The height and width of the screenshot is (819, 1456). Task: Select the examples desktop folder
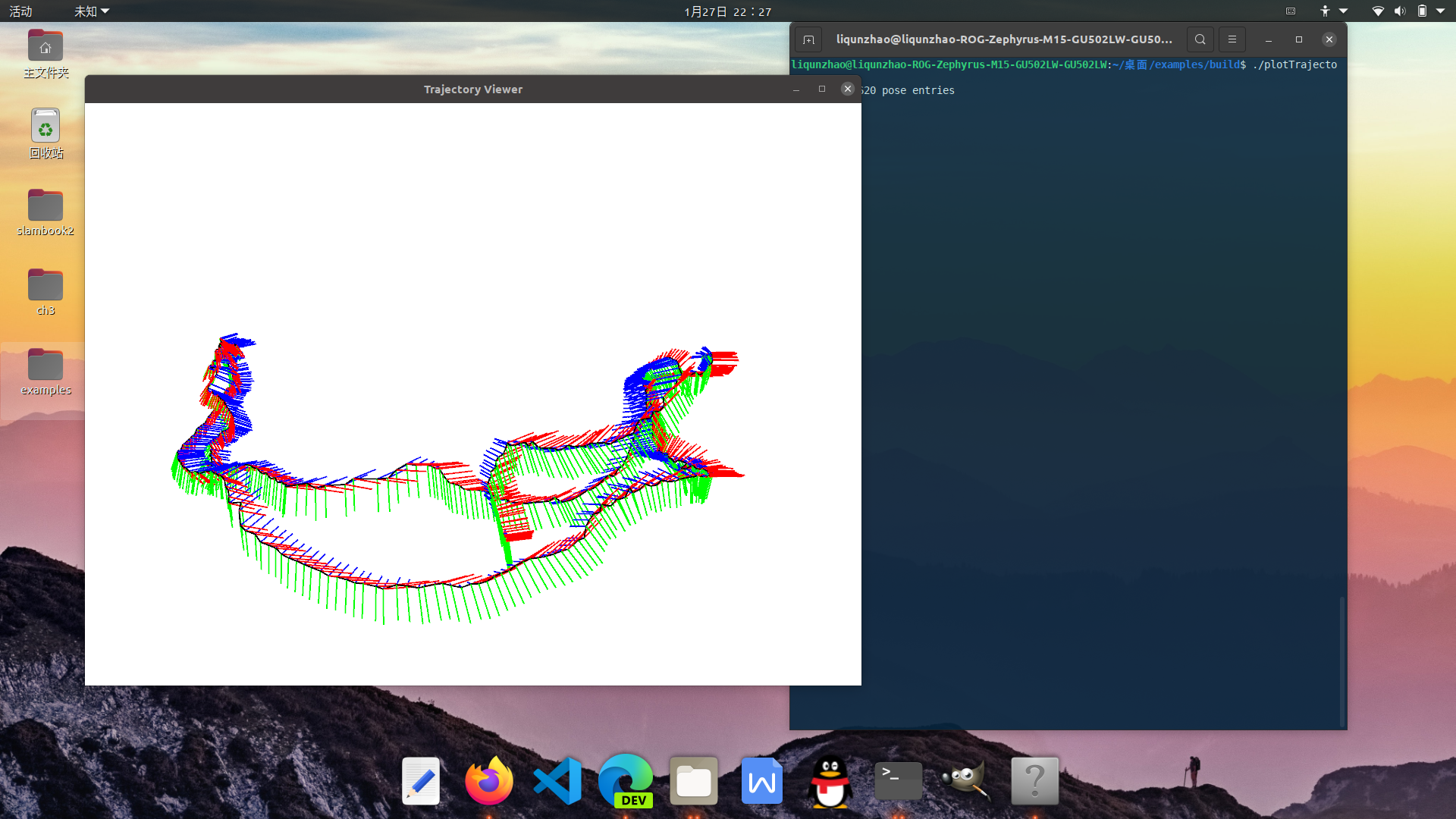45,372
